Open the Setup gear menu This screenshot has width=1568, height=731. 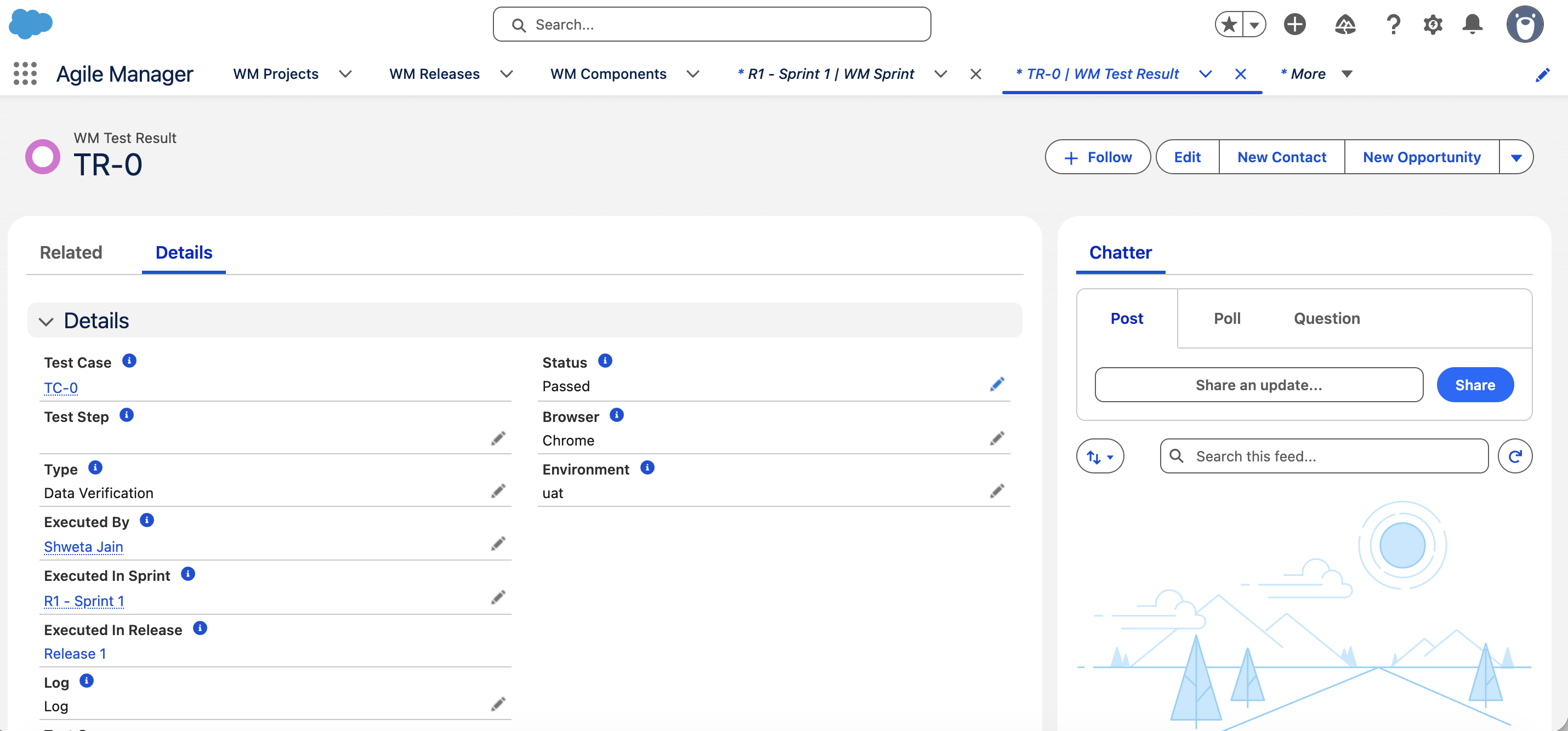point(1433,24)
